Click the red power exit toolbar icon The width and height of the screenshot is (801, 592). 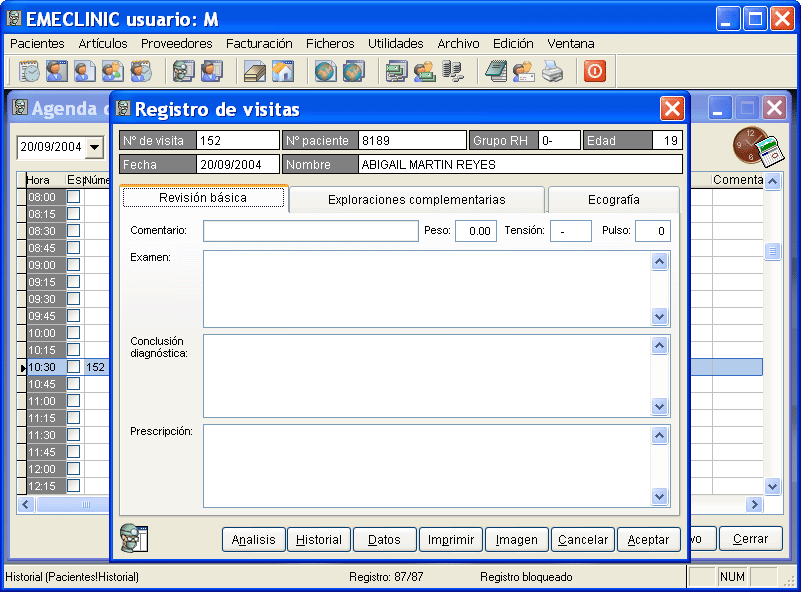[595, 71]
